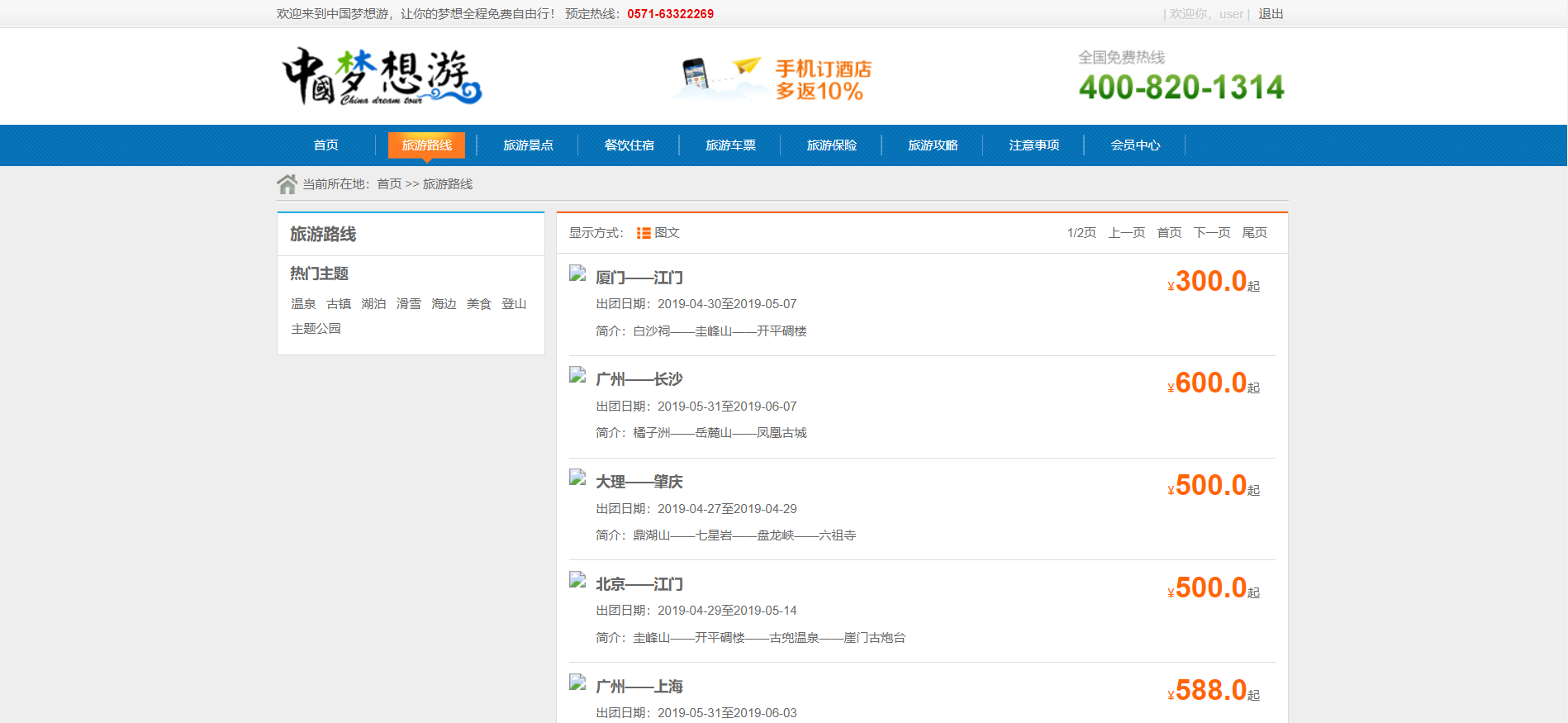Click the 400-820-1314 free hotline number
Screen dimensions: 1568x723
pyautogui.click(x=1181, y=88)
